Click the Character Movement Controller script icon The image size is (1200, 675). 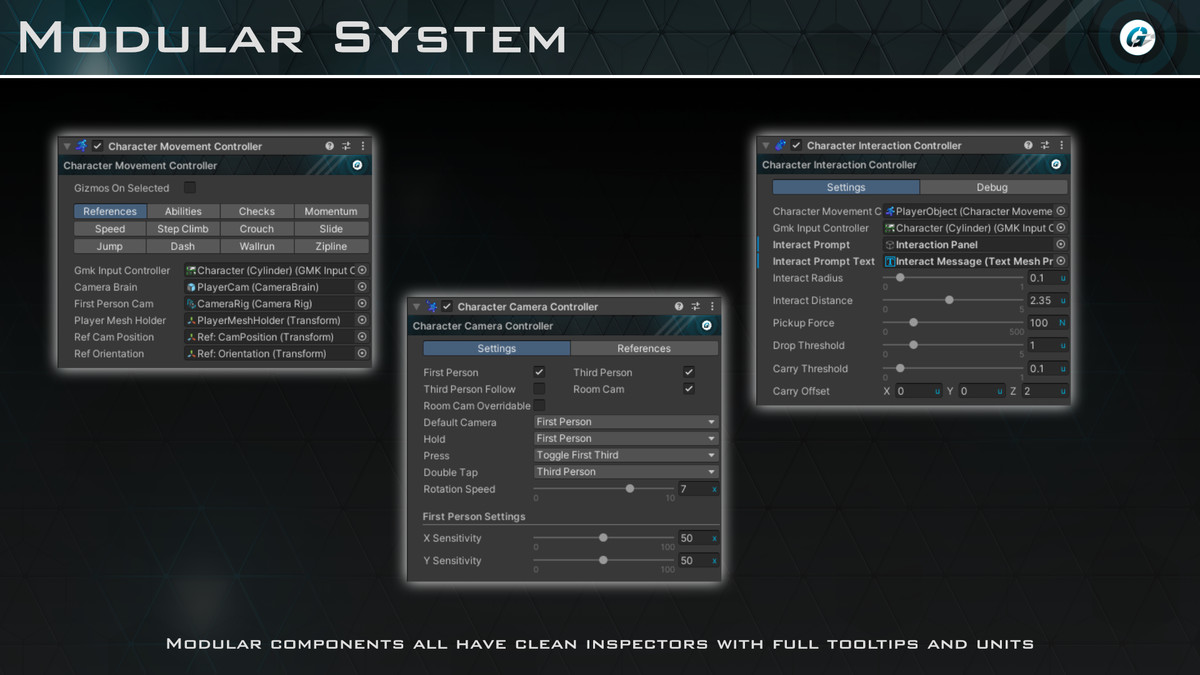[81, 146]
